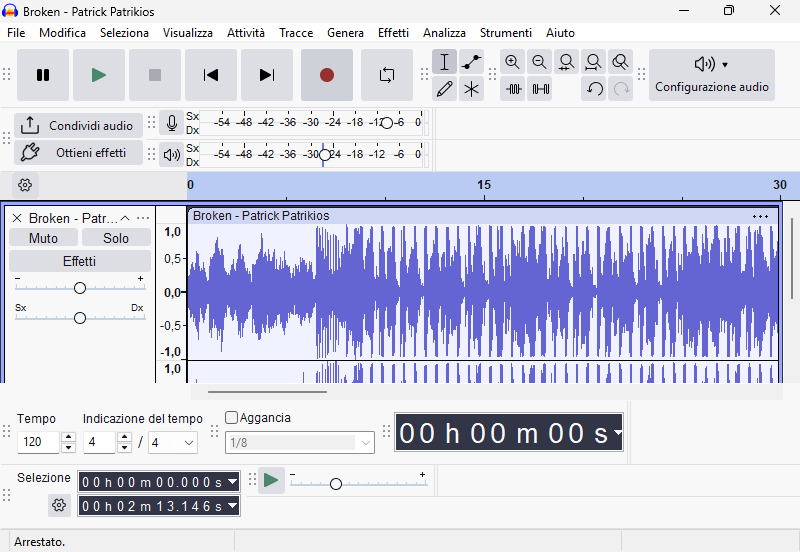Viewport: 800px width, 552px height.
Task: Select the Selection (I-beam) tool
Action: 444,62
